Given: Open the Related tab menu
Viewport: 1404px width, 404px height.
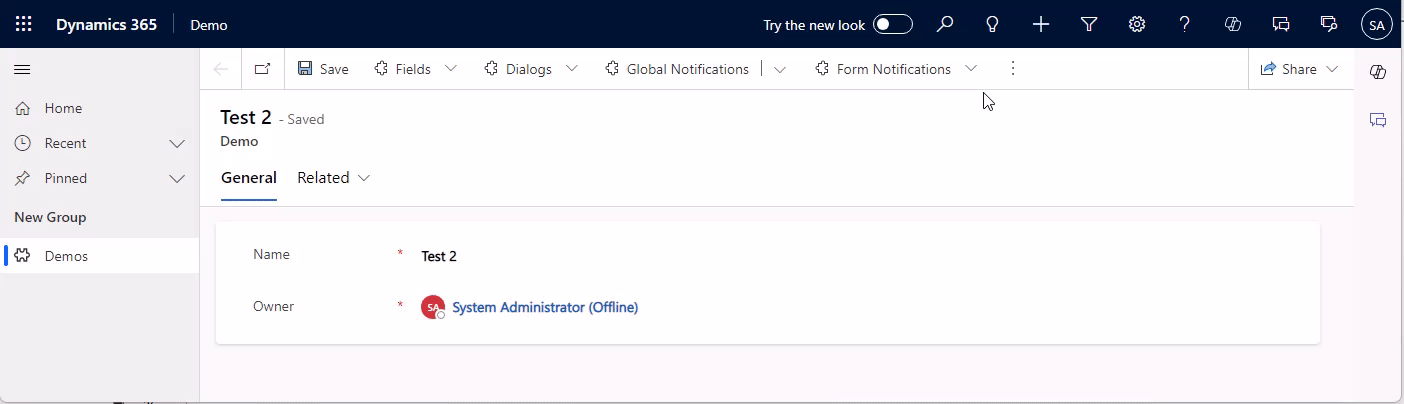Looking at the screenshot, I should pyautogui.click(x=334, y=178).
